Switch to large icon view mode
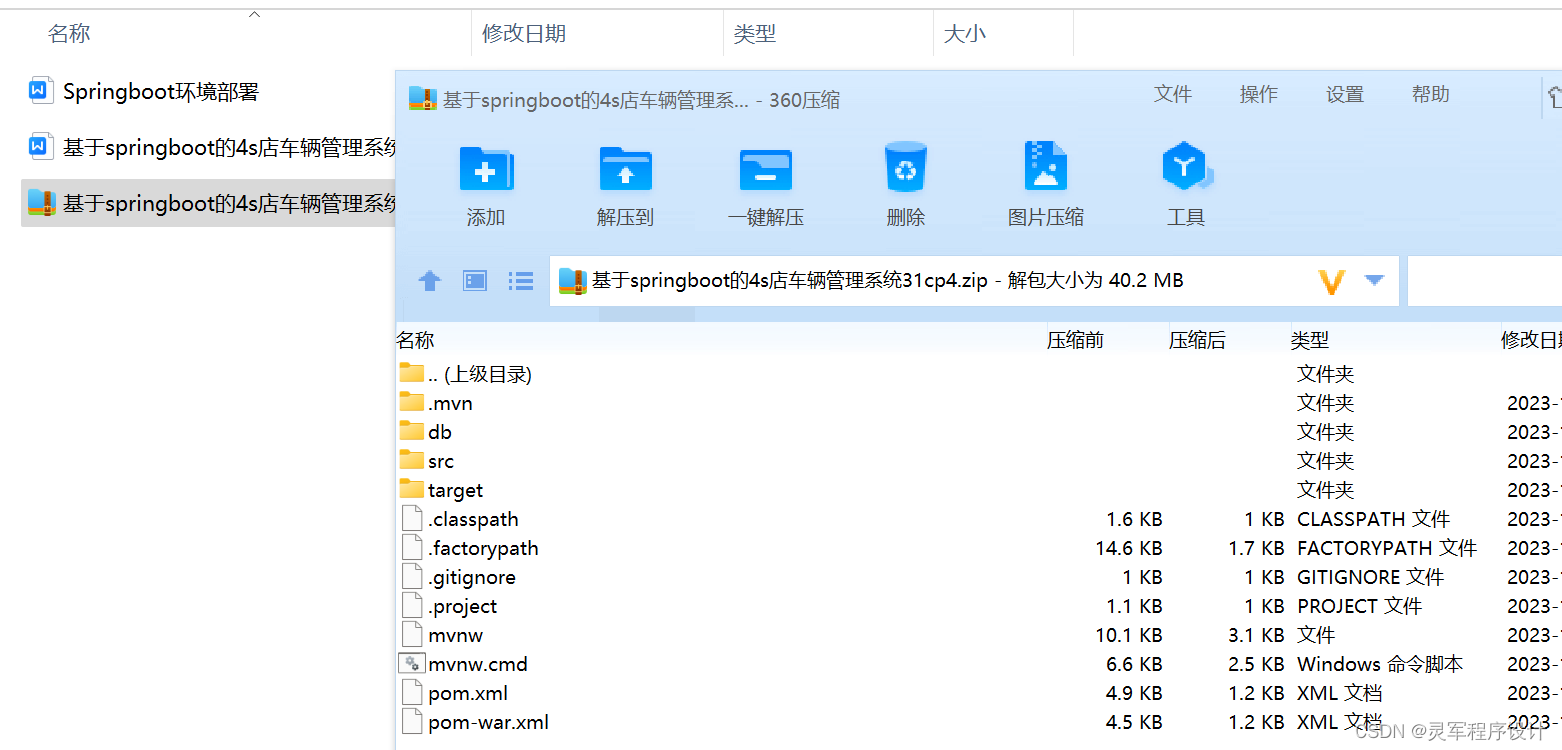Image resolution: width=1562 pixels, height=750 pixels. point(474,281)
